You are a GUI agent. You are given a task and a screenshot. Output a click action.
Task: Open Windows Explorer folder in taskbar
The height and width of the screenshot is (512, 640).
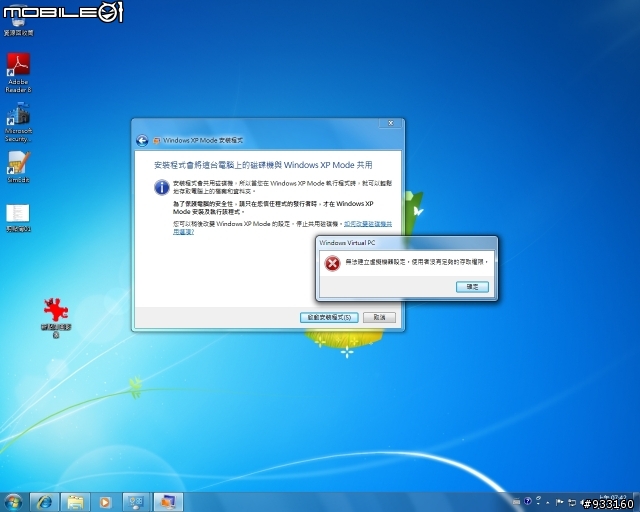(x=75, y=502)
